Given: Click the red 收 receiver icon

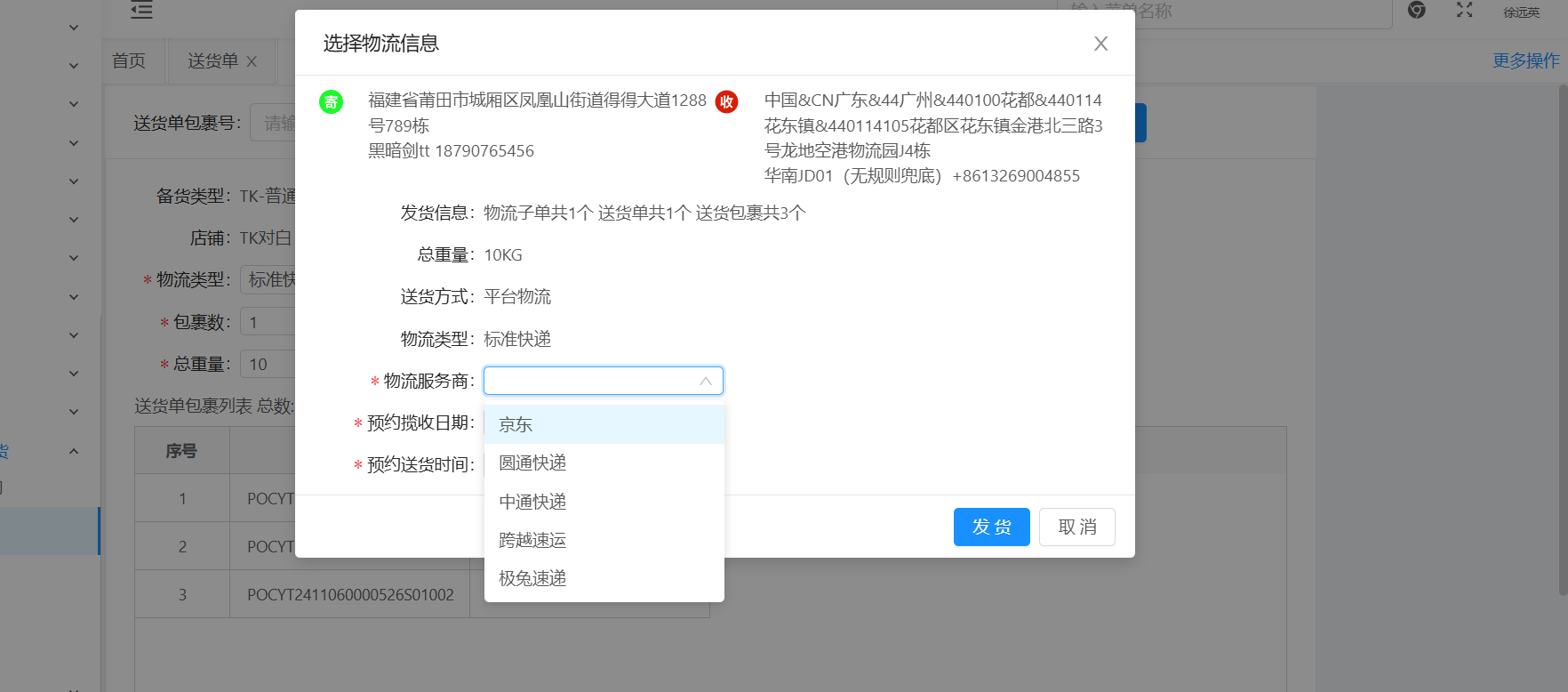Looking at the screenshot, I should [x=726, y=102].
